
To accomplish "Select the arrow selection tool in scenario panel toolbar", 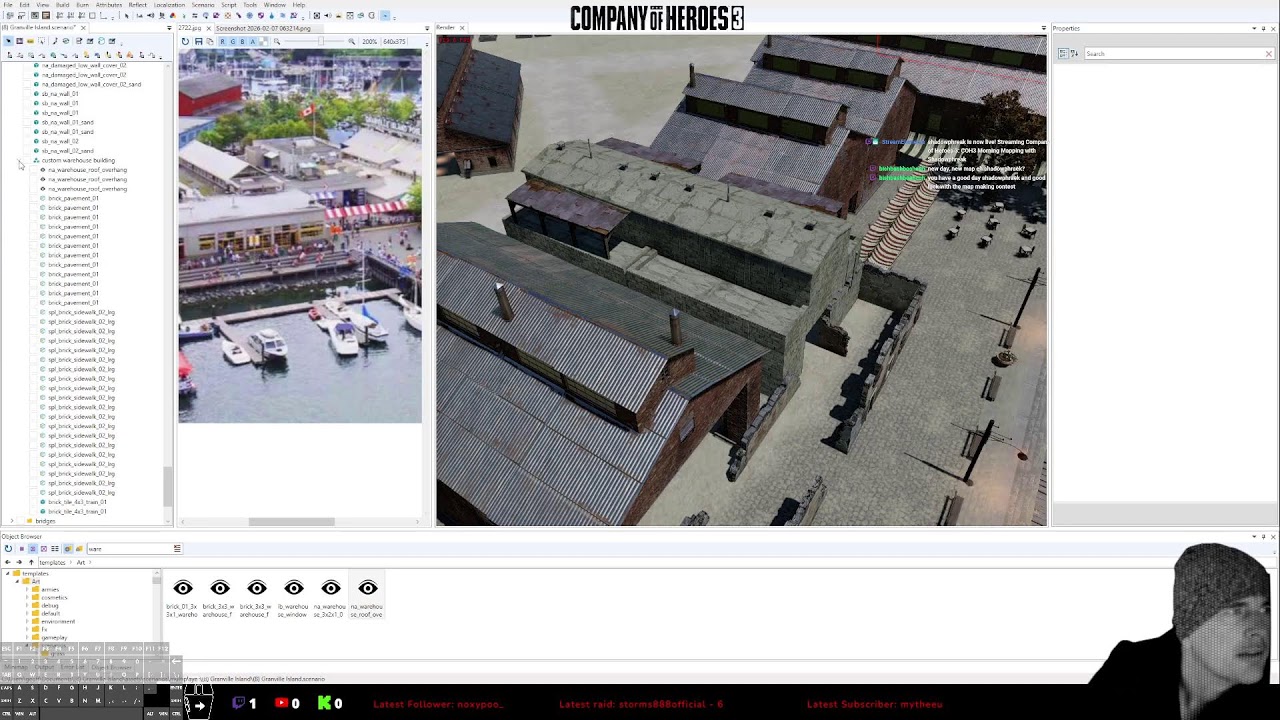I will coord(8,41).
